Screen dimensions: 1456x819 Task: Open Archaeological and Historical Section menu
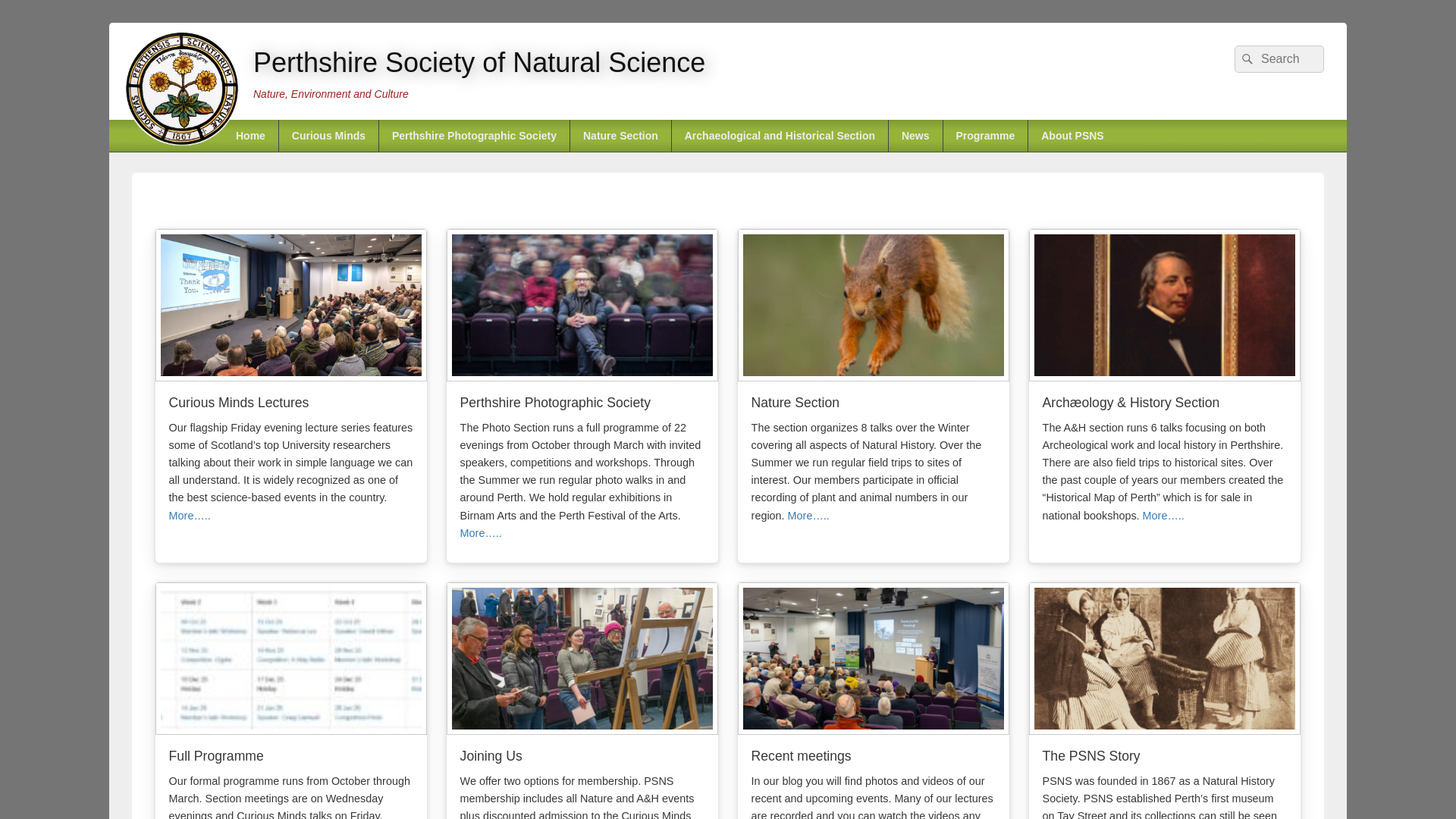click(x=780, y=136)
